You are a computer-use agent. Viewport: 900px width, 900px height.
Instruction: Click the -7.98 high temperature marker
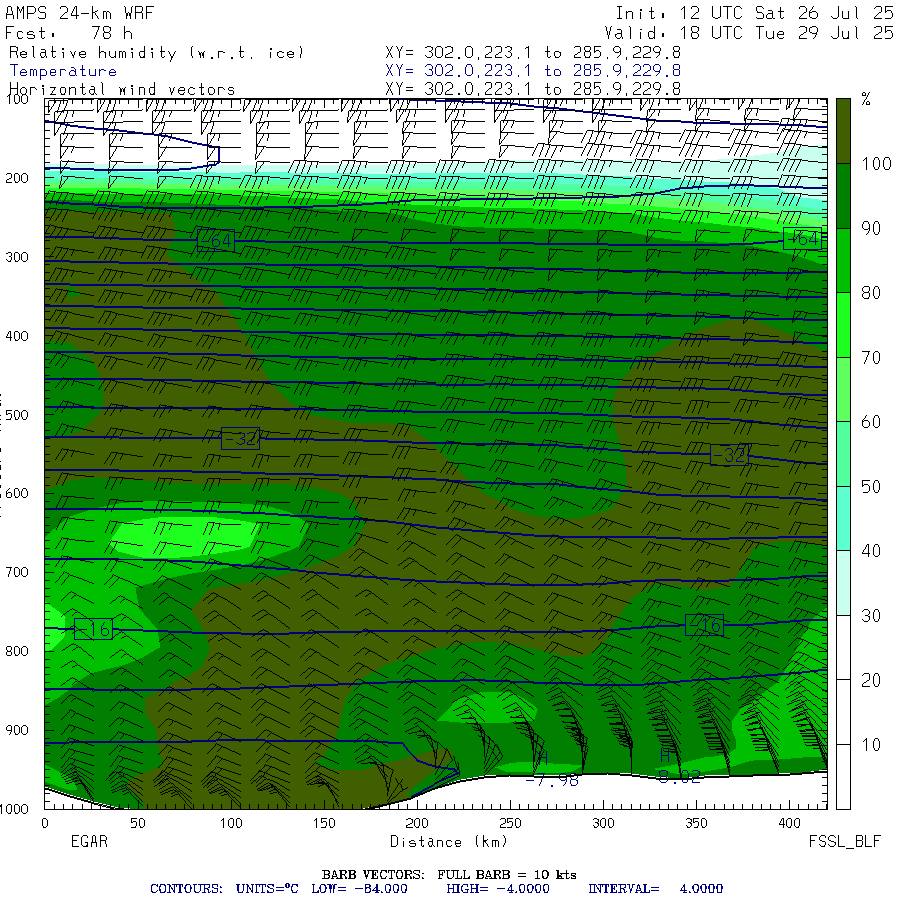(x=552, y=780)
